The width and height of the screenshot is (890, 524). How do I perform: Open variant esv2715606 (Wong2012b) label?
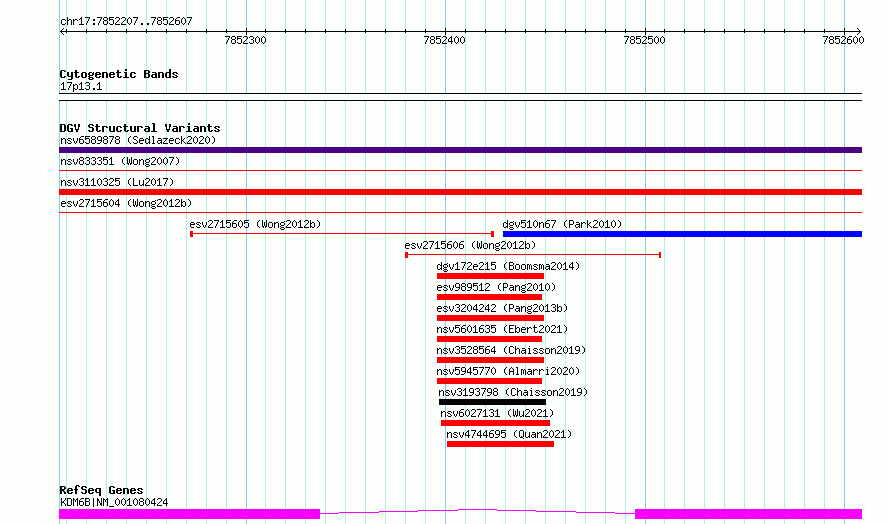(470, 245)
